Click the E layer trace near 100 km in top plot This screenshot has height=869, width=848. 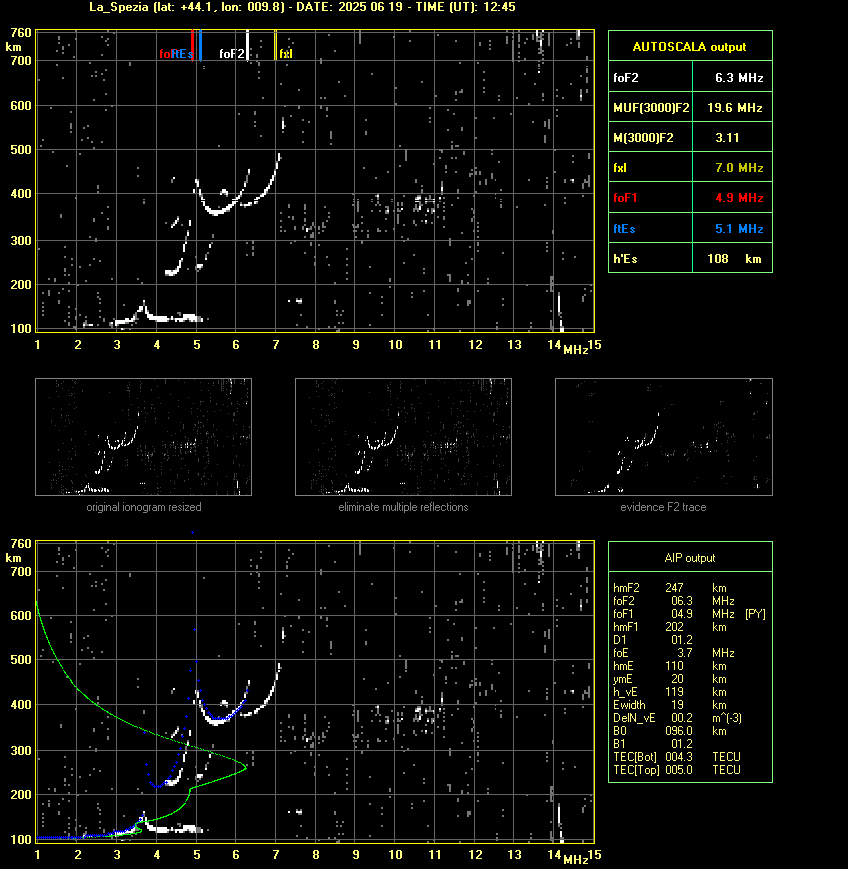tap(161, 319)
